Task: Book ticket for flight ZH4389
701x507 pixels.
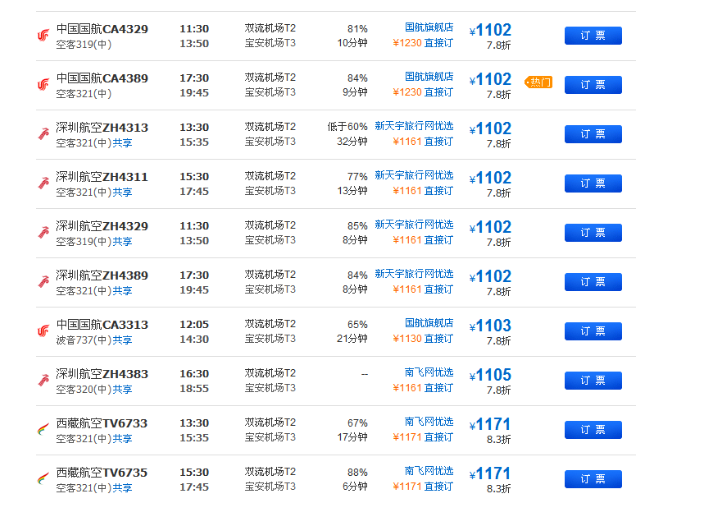Action: point(593,282)
